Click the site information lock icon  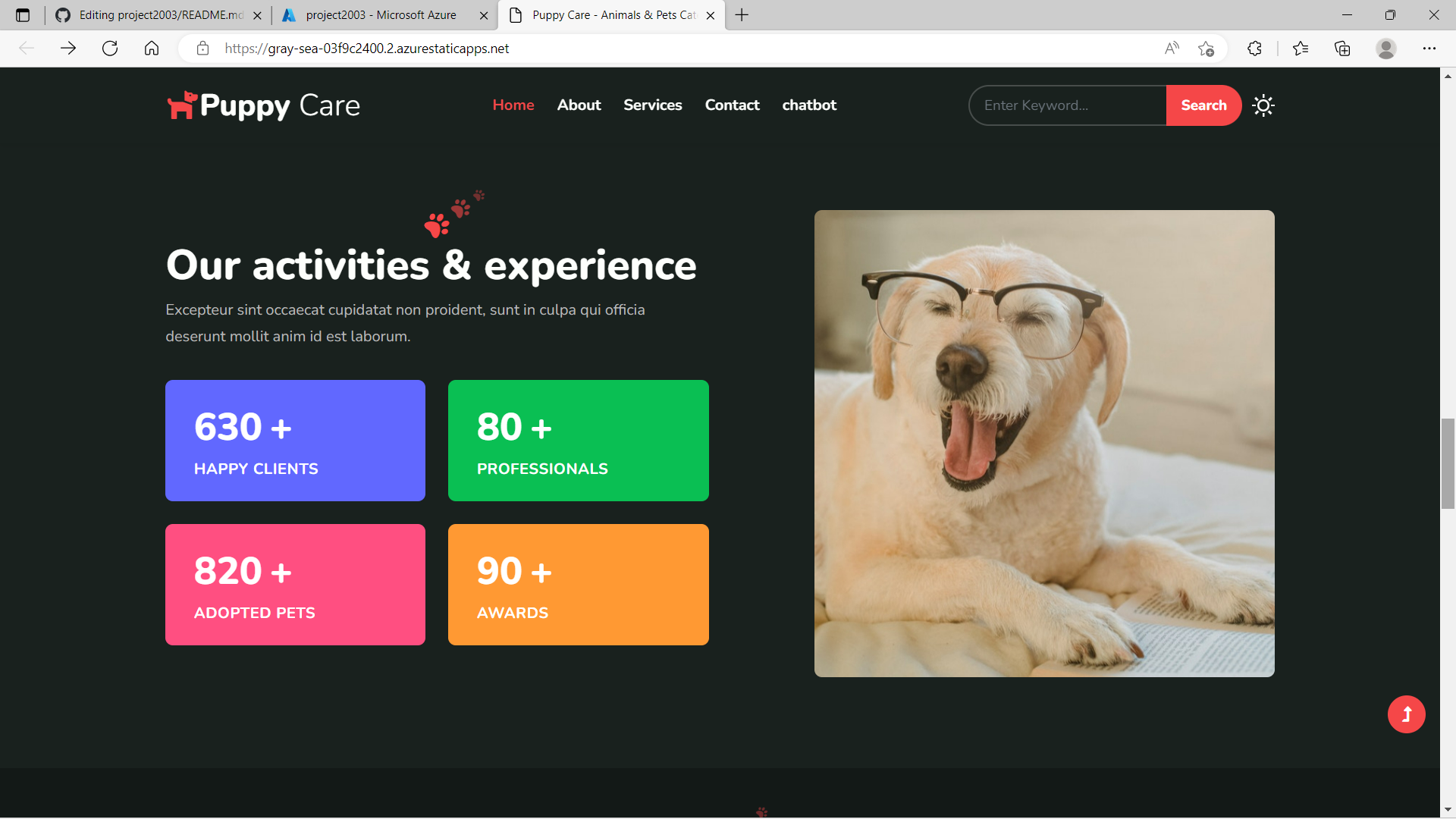(202, 48)
